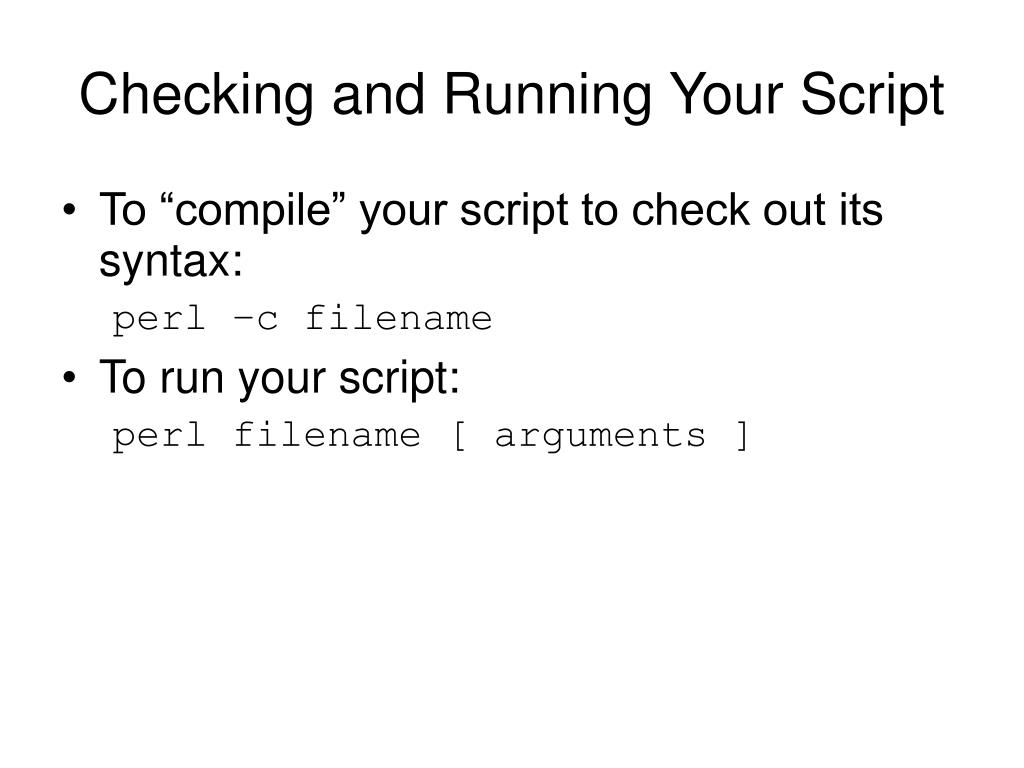The image size is (1024, 768).
Task: Select the bullet 'To run your script:'
Action: click(x=280, y=377)
